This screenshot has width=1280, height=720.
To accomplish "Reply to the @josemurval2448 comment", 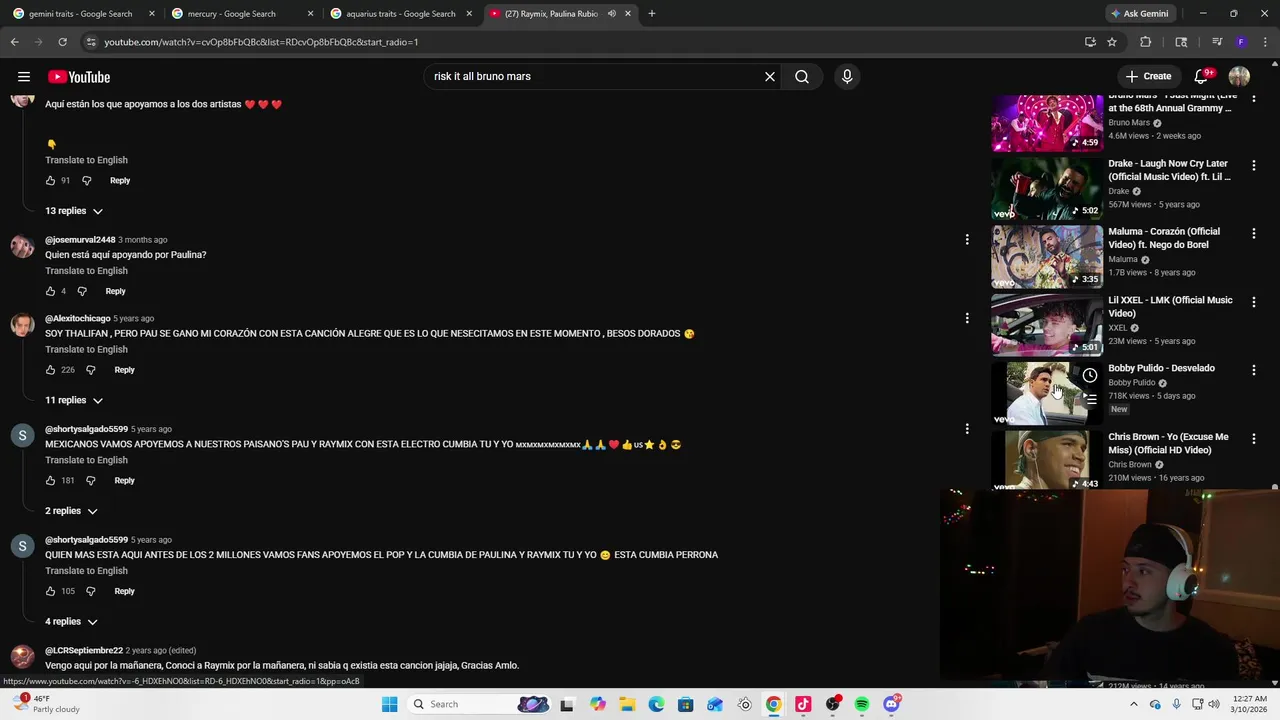I will click(115, 292).
